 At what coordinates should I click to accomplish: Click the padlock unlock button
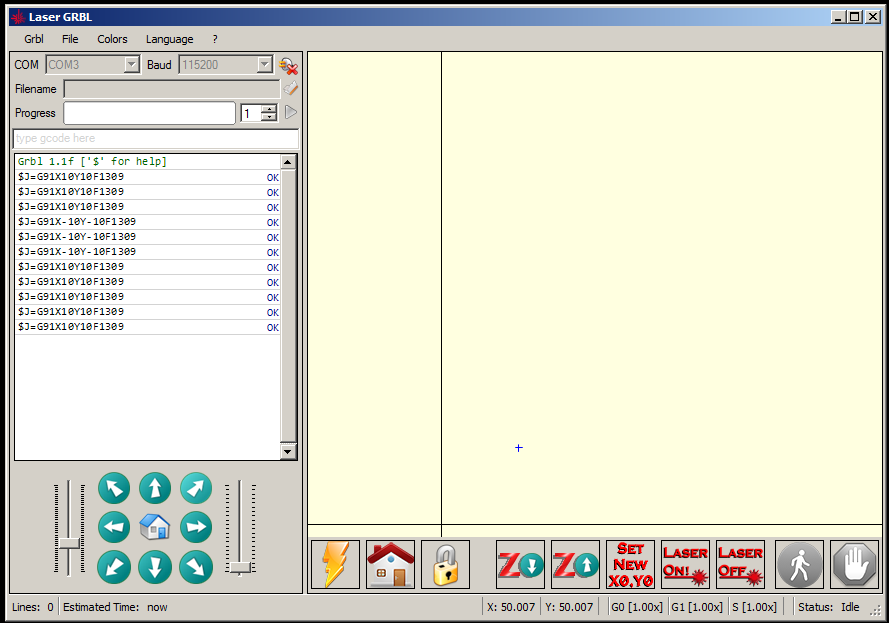(446, 565)
